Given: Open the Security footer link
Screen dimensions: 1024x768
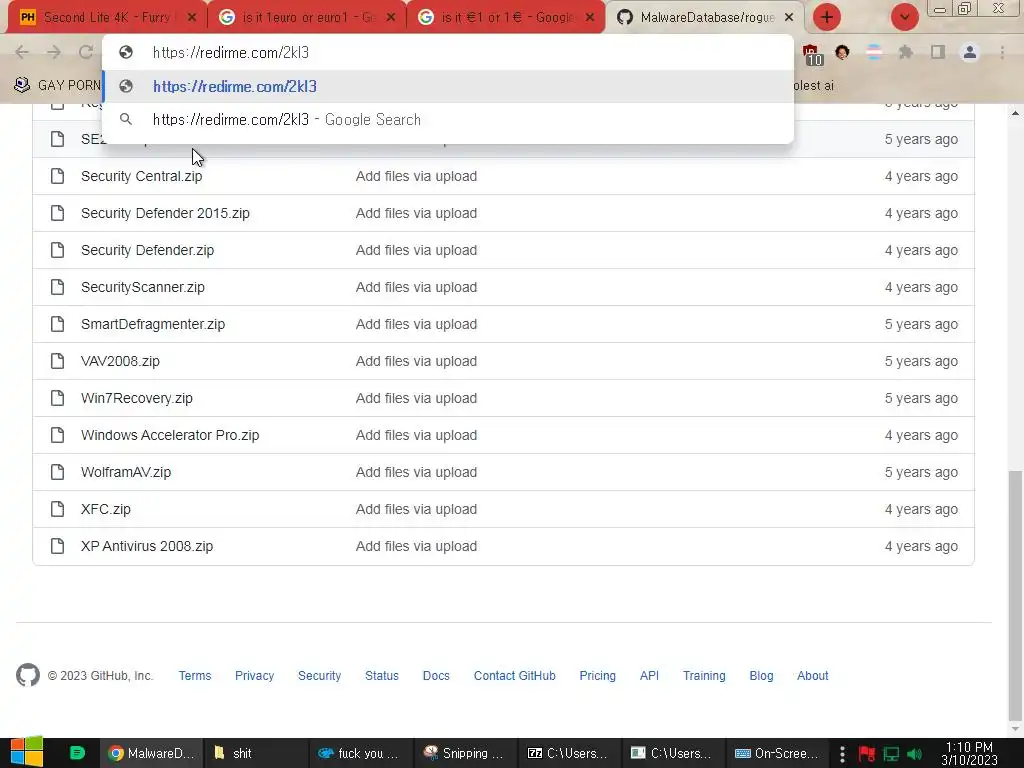Looking at the screenshot, I should (x=319, y=676).
